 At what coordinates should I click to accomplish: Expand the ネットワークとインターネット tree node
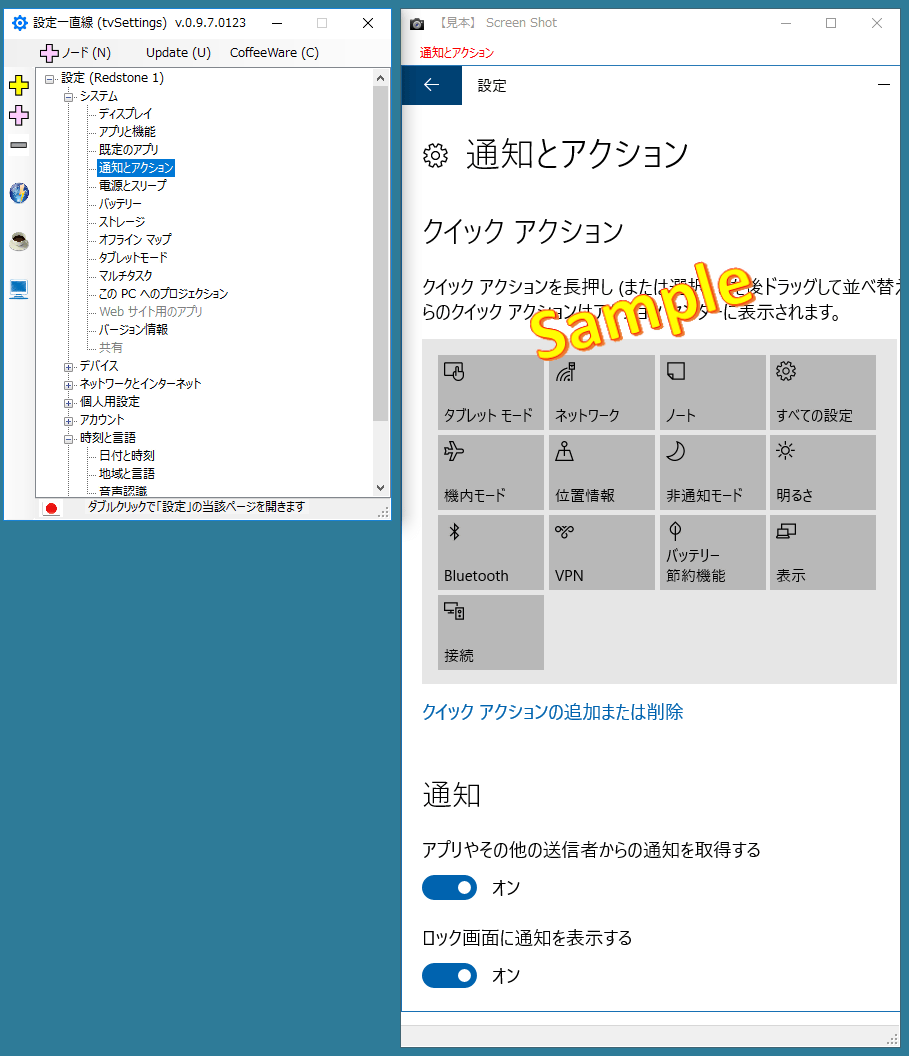click(x=69, y=384)
